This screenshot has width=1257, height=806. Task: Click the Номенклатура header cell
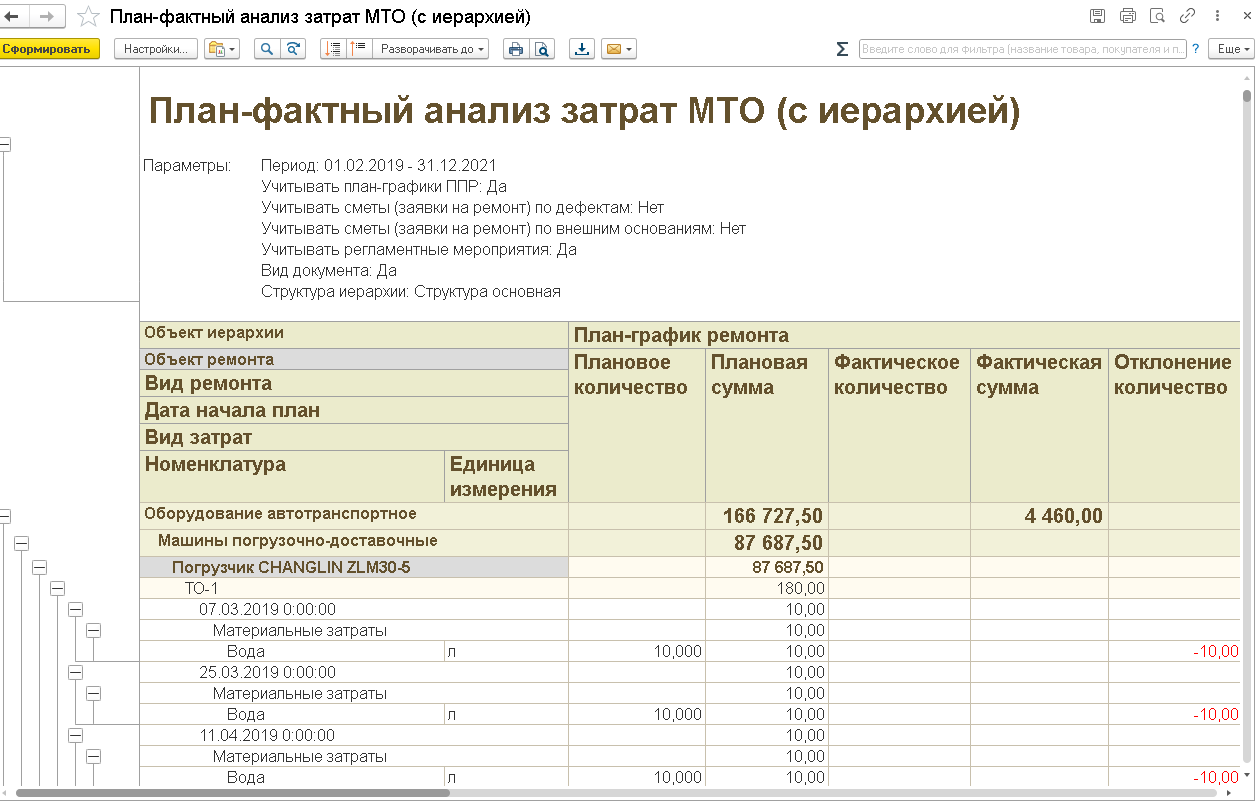click(292, 476)
